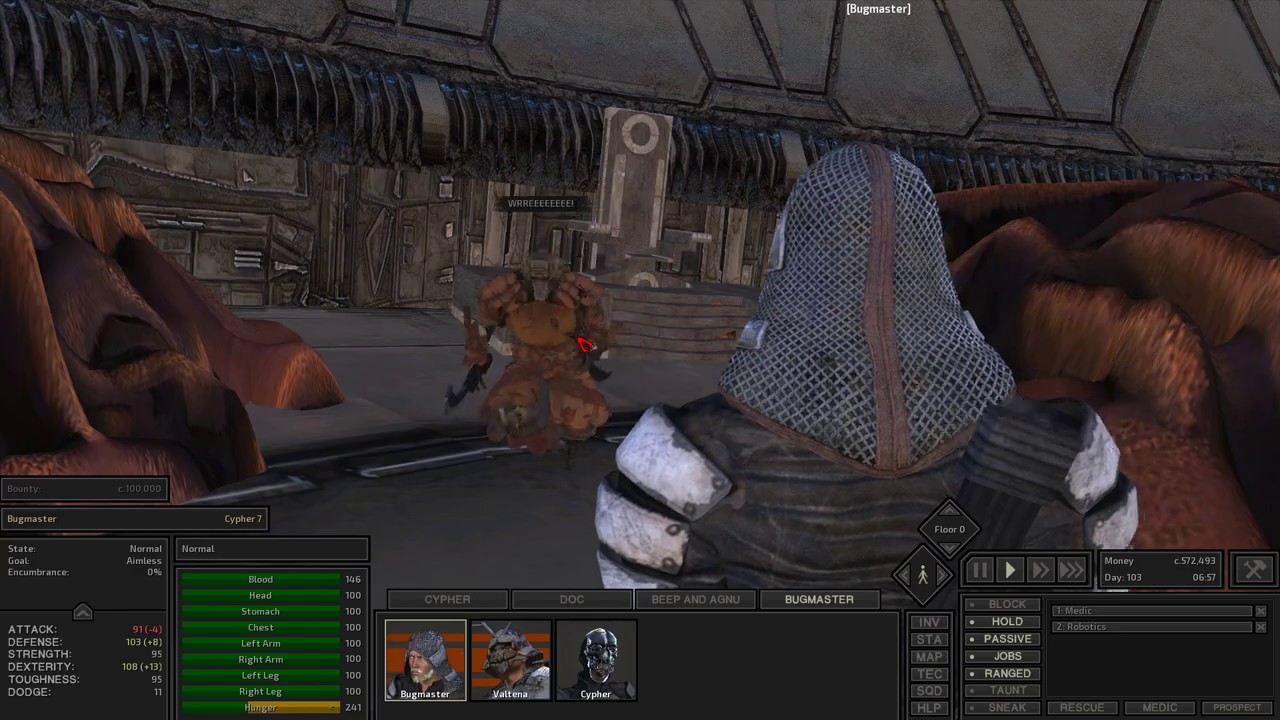1280x720 pixels.
Task: Switch to the BUGMASTER squad tab
Action: click(820, 599)
